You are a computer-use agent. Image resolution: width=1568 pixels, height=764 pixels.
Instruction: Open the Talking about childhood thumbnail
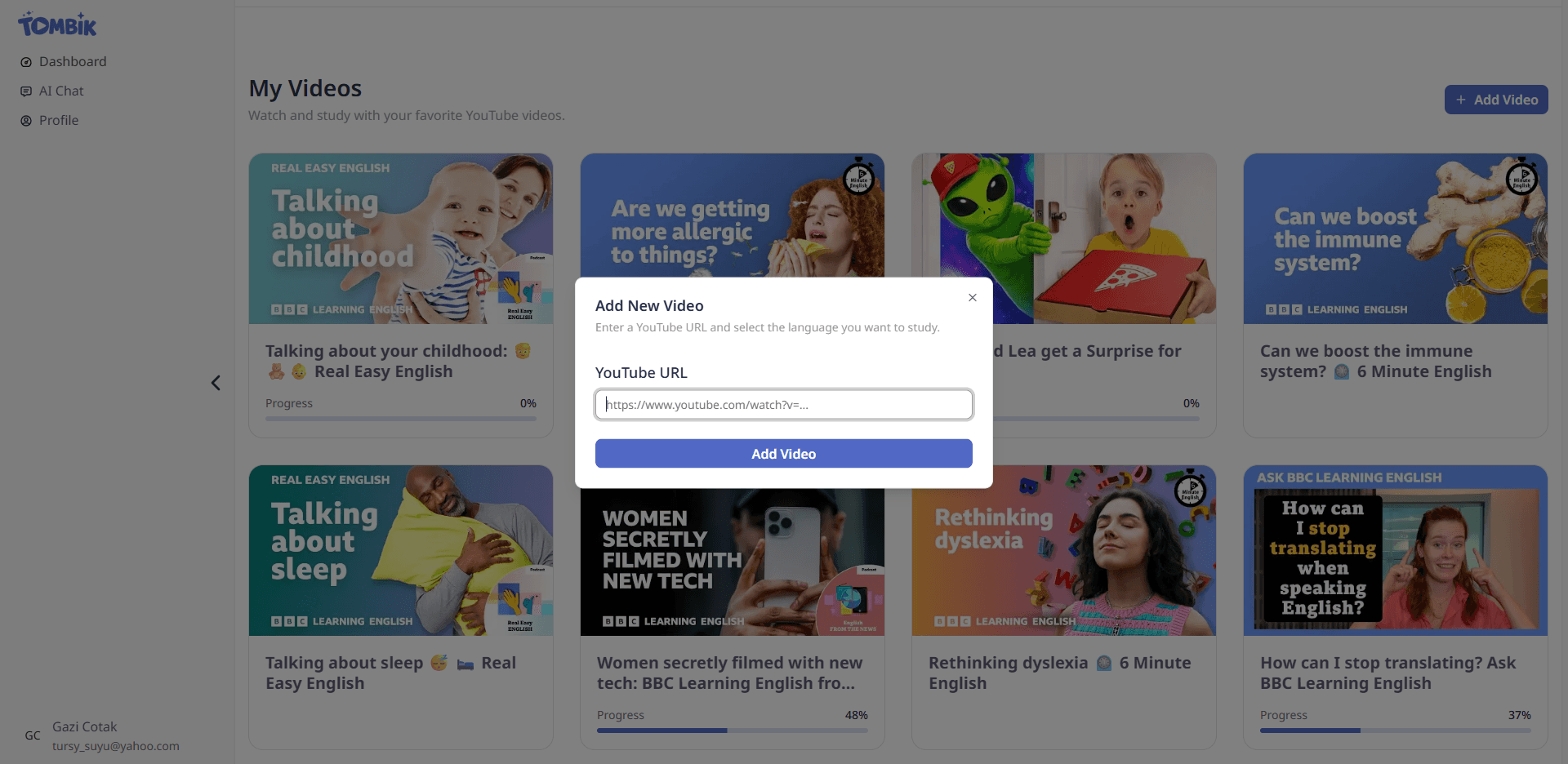[401, 238]
